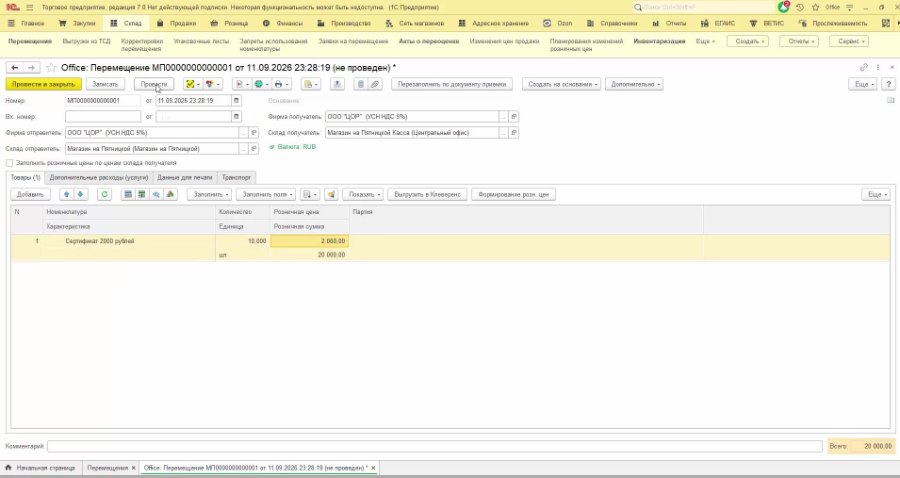Copy link to document chain icon
Image resolution: width=900 pixels, height=478 pixels.
[x=864, y=68]
